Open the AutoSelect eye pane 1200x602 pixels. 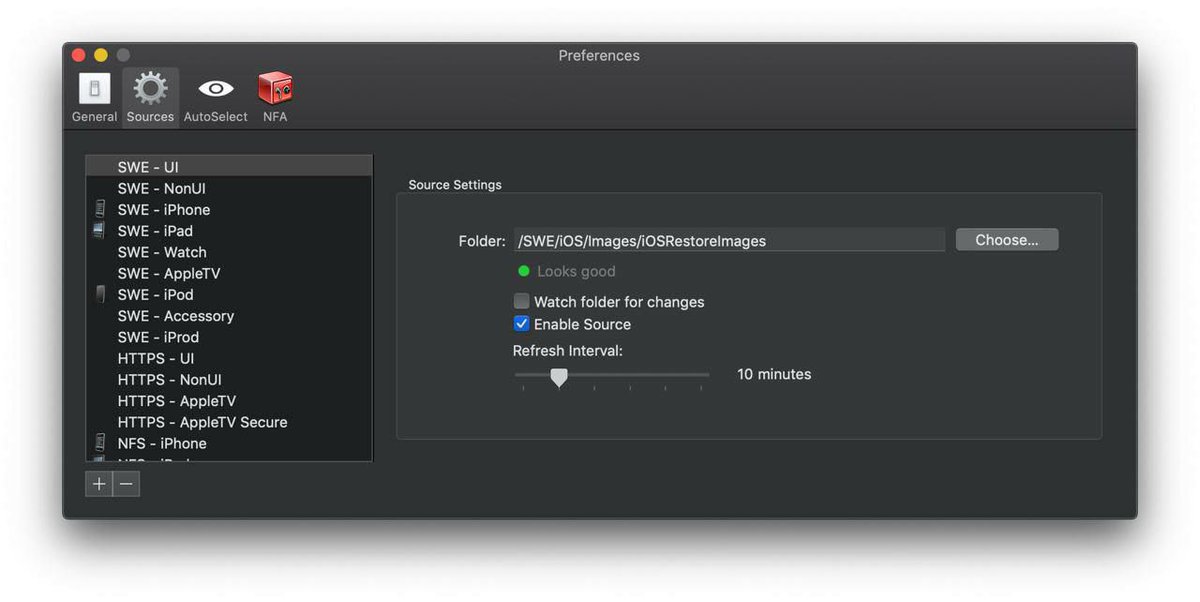215,98
